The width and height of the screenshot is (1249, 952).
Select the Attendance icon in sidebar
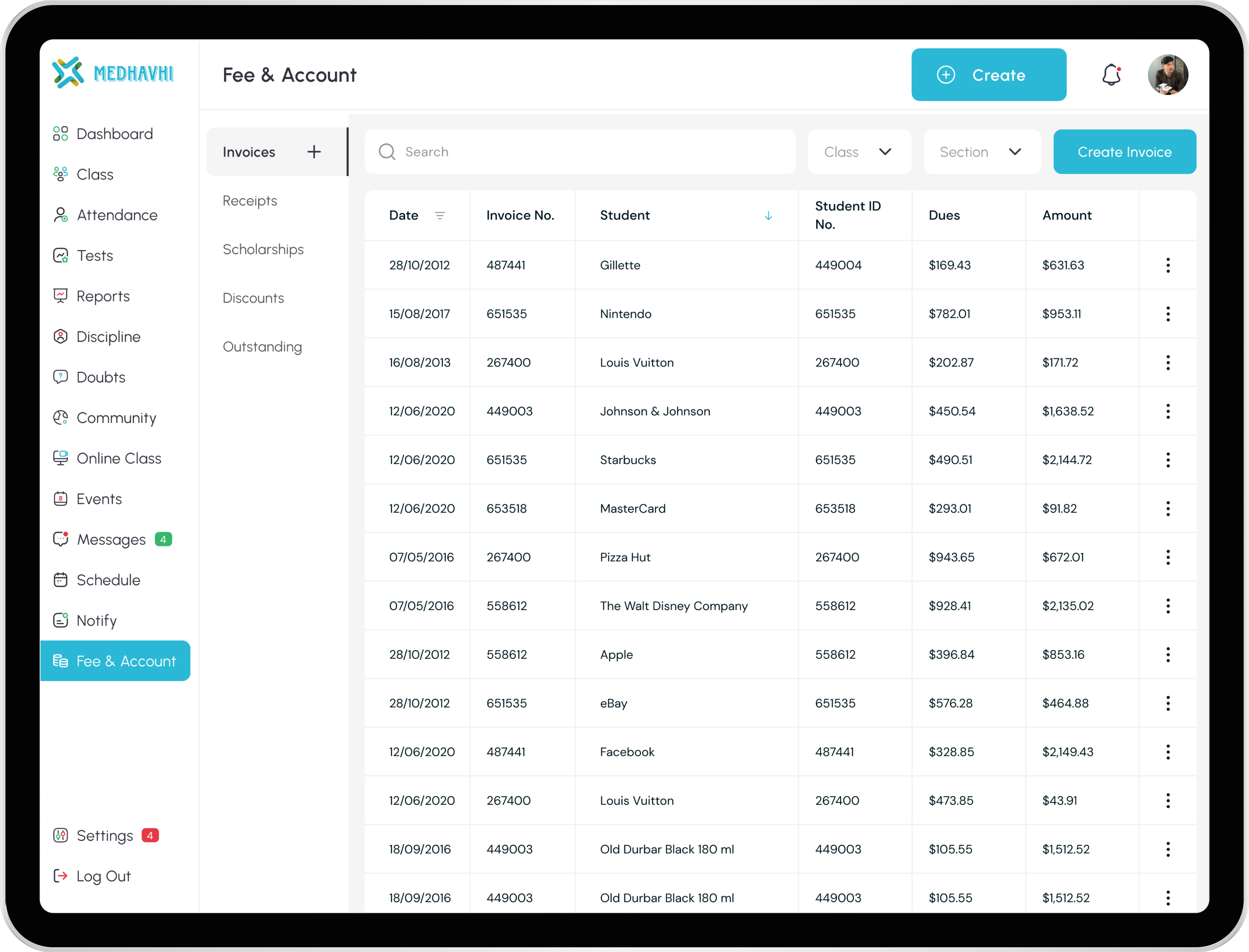point(60,215)
